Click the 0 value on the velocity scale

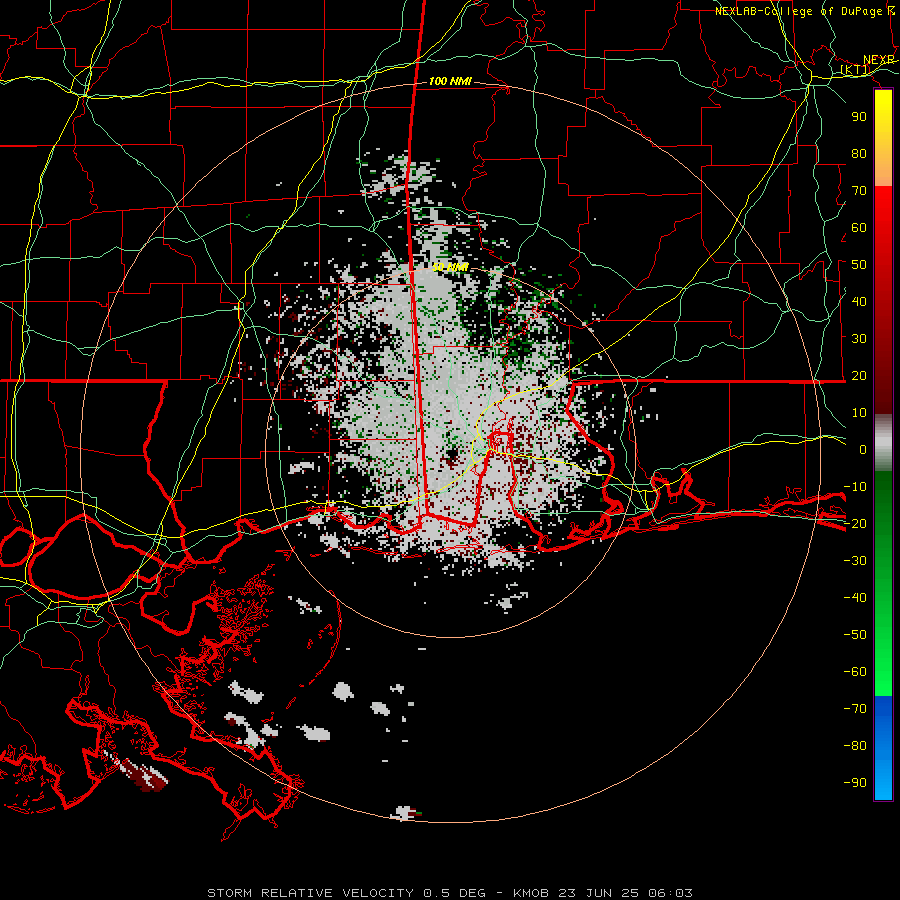click(x=863, y=450)
